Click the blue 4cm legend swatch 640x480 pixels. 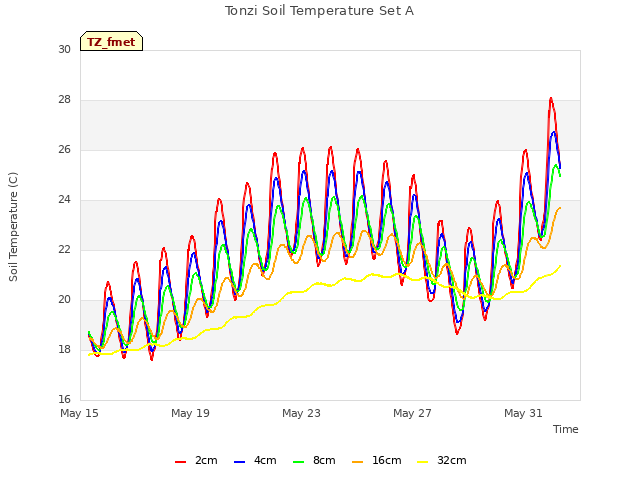[x=240, y=462]
